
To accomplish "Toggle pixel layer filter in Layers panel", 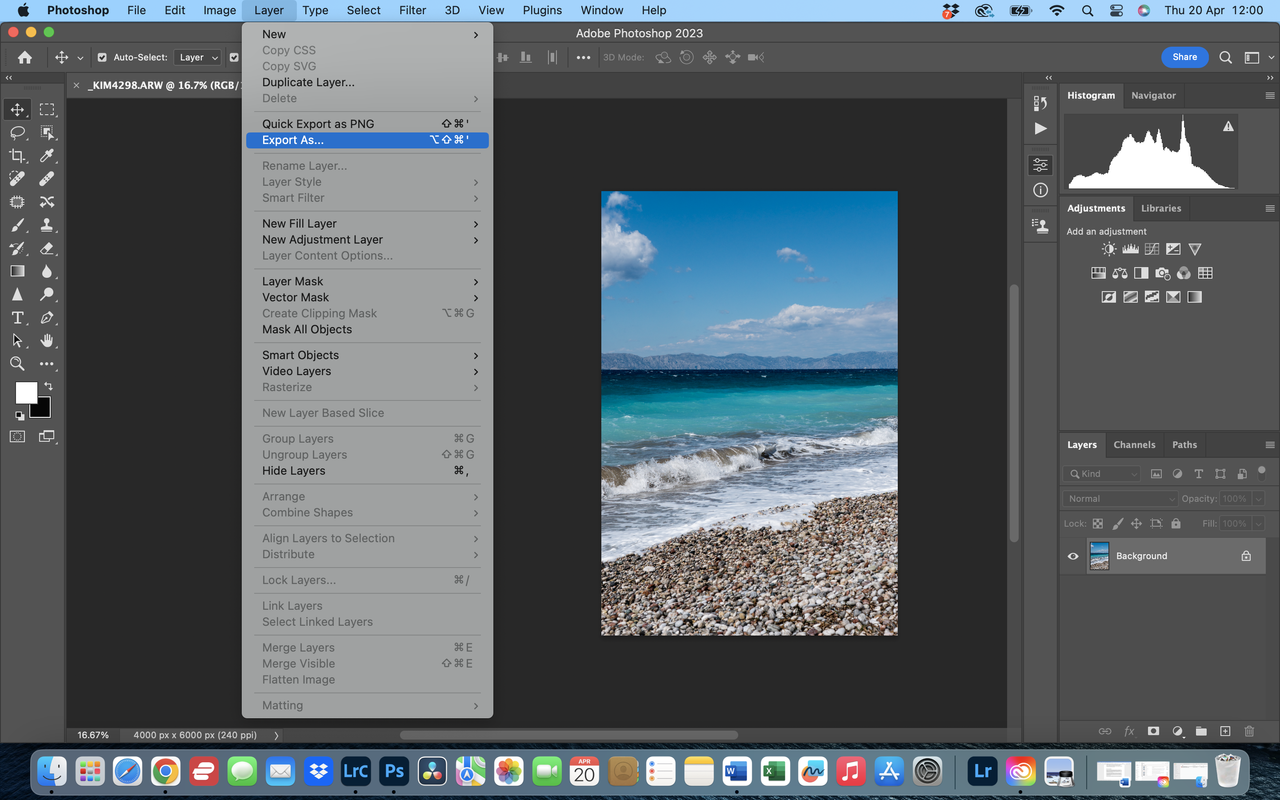I will coord(1156,474).
